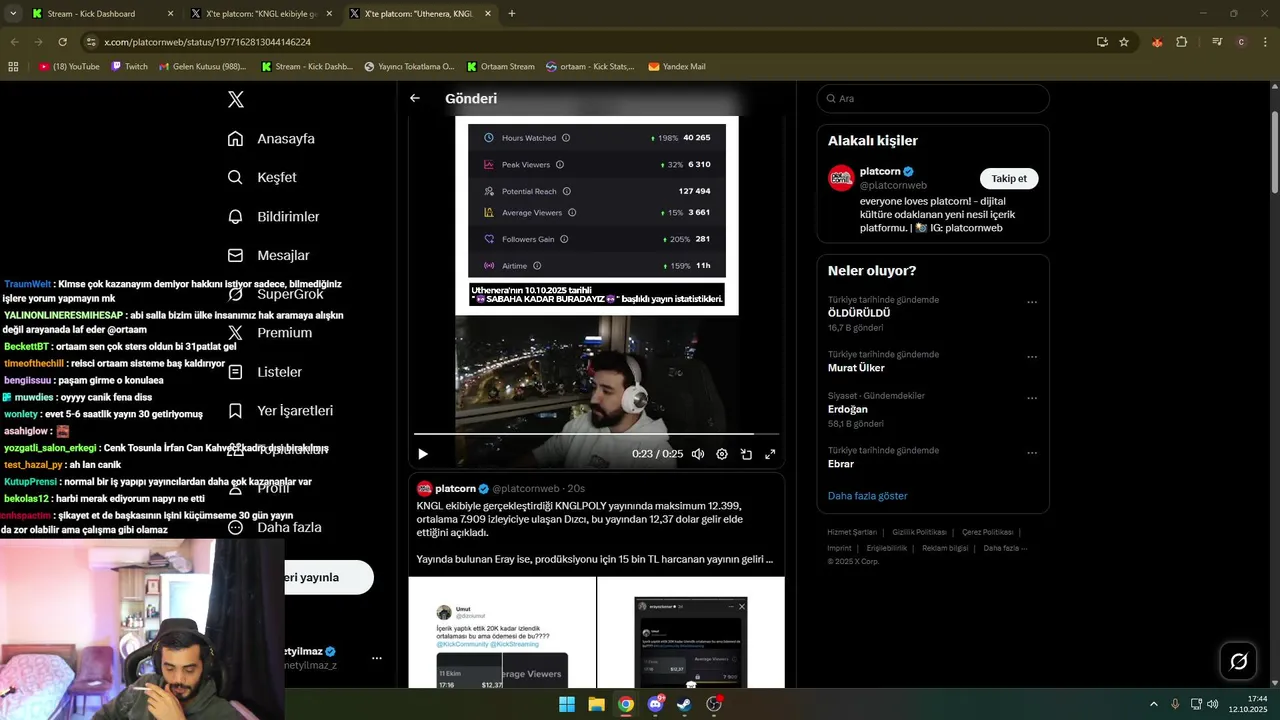Open the Grok floating button
Viewport: 1280px width, 720px height.
click(1238, 661)
